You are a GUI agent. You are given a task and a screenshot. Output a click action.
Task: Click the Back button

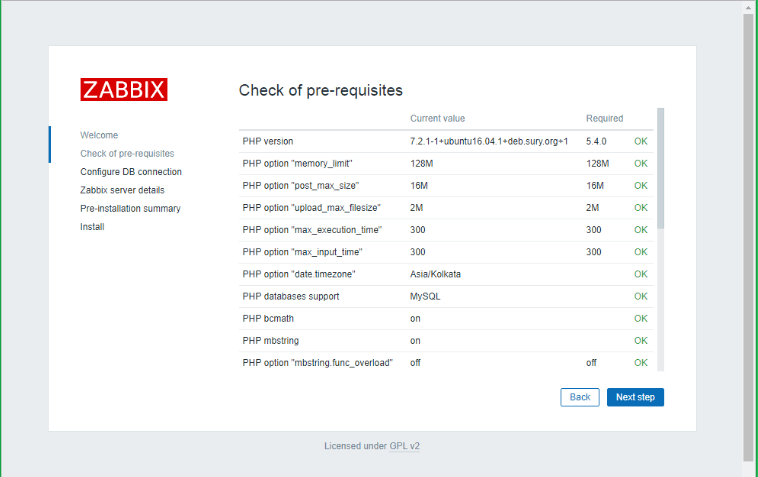(x=580, y=397)
